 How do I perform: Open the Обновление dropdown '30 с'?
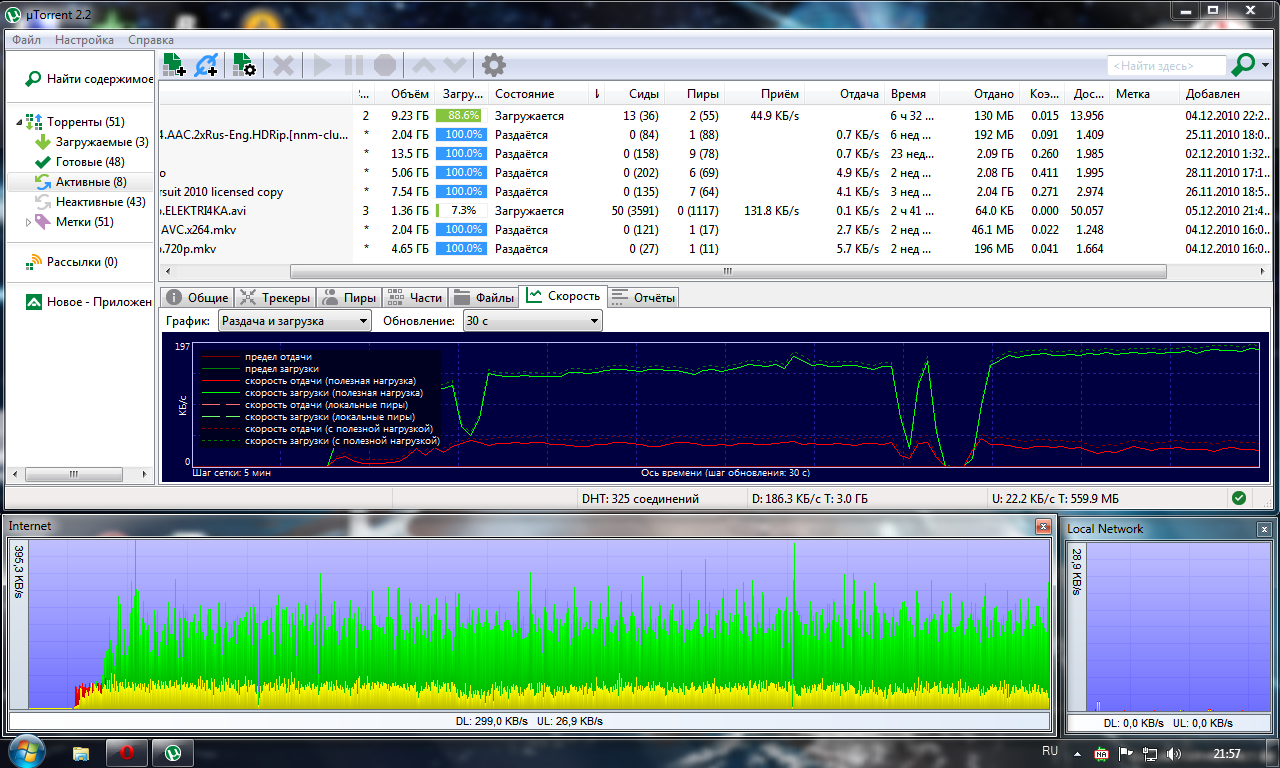[x=533, y=321]
